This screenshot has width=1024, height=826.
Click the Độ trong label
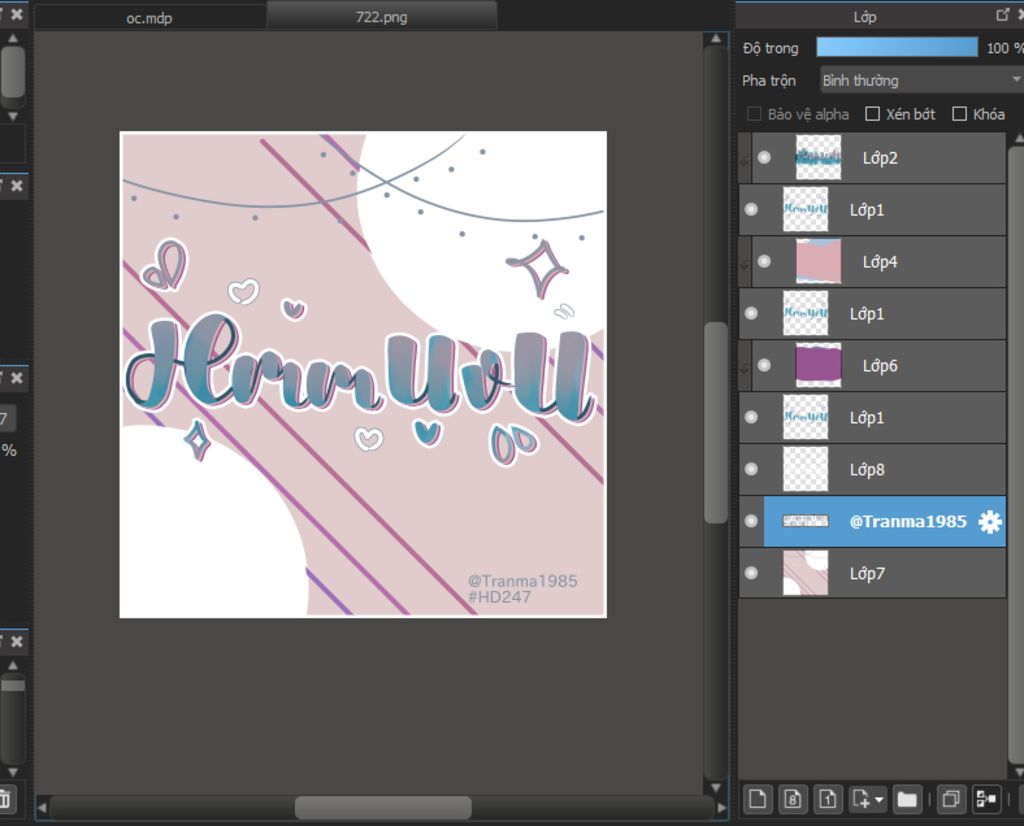771,48
